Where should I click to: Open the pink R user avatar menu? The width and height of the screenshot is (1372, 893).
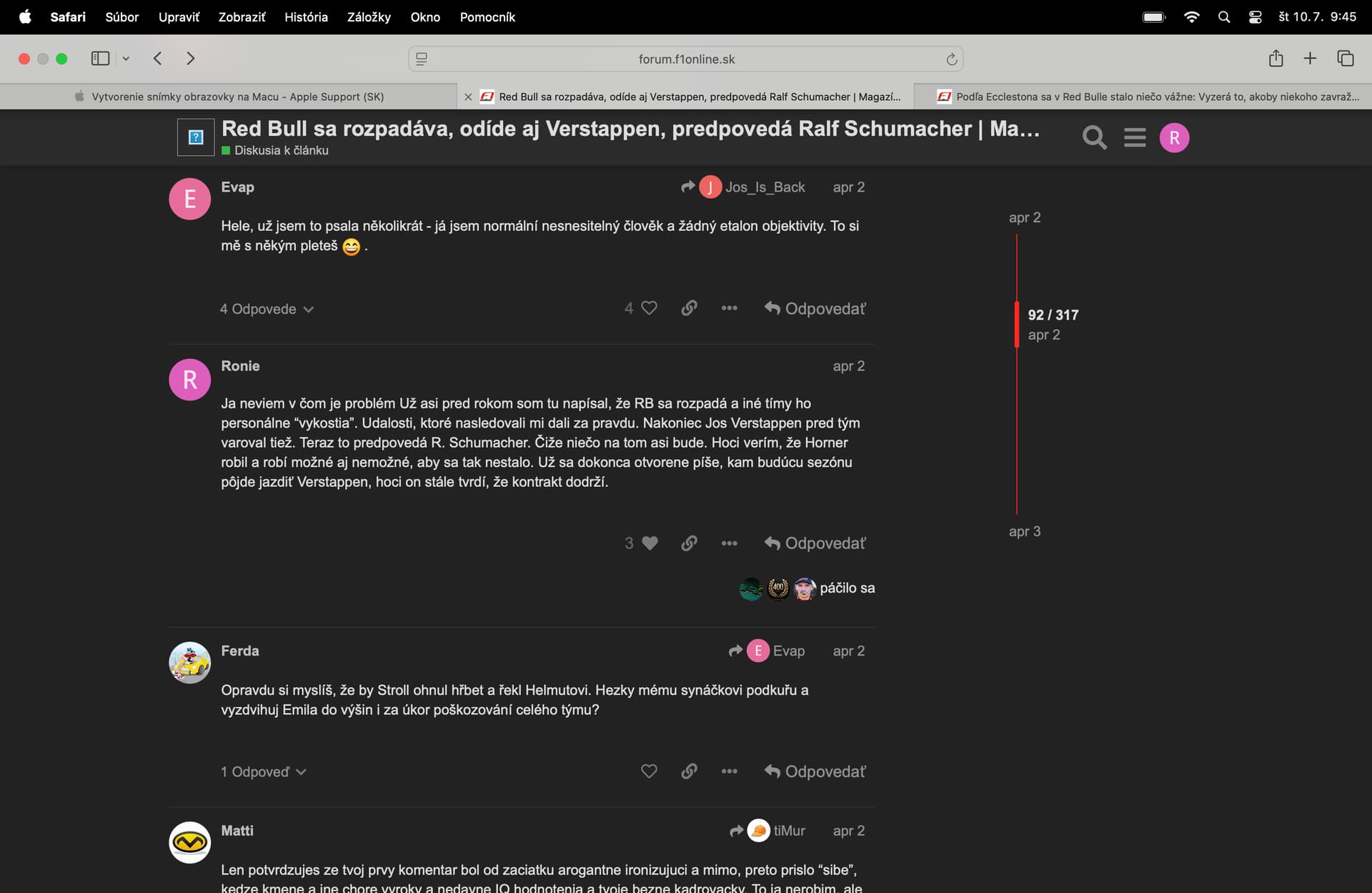(x=1174, y=137)
